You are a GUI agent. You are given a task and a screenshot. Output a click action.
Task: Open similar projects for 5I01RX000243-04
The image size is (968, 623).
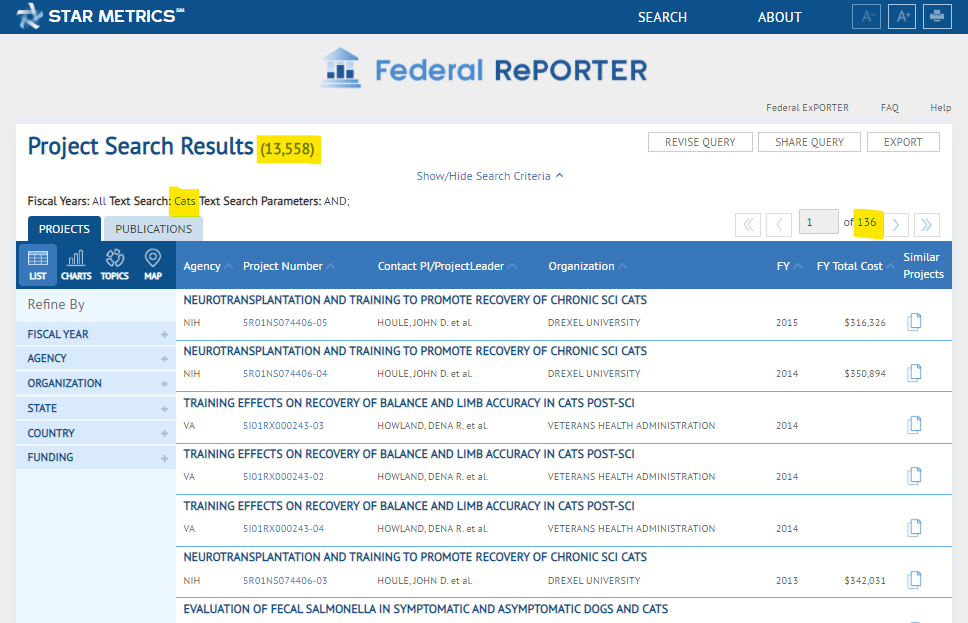(914, 528)
